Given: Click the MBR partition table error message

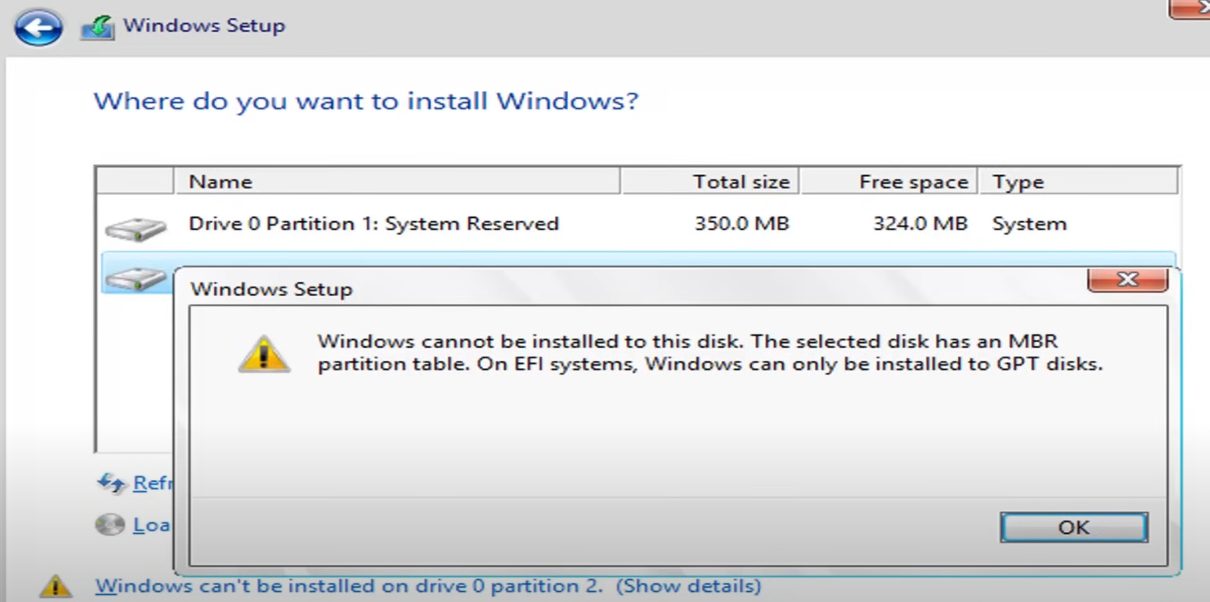Looking at the screenshot, I should [710, 353].
